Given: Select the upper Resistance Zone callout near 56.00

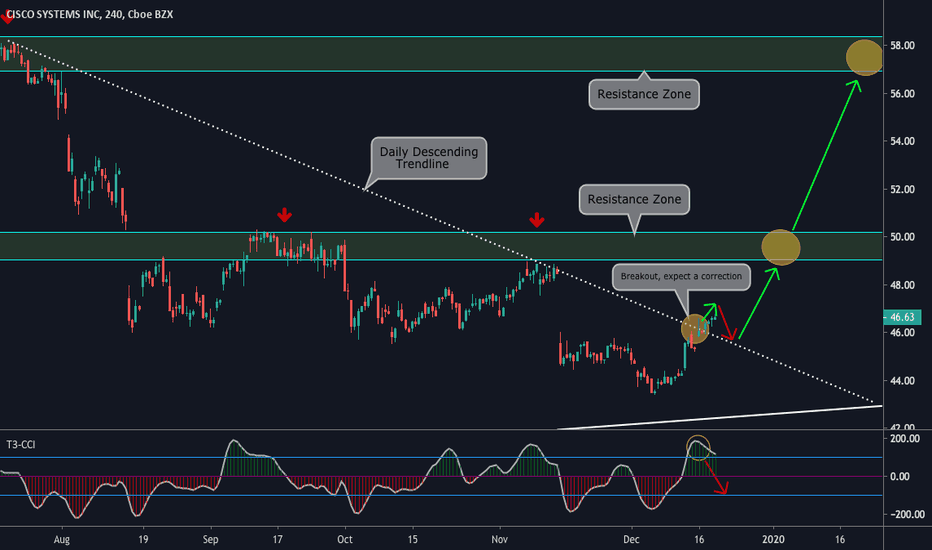Looking at the screenshot, I should (x=644, y=94).
